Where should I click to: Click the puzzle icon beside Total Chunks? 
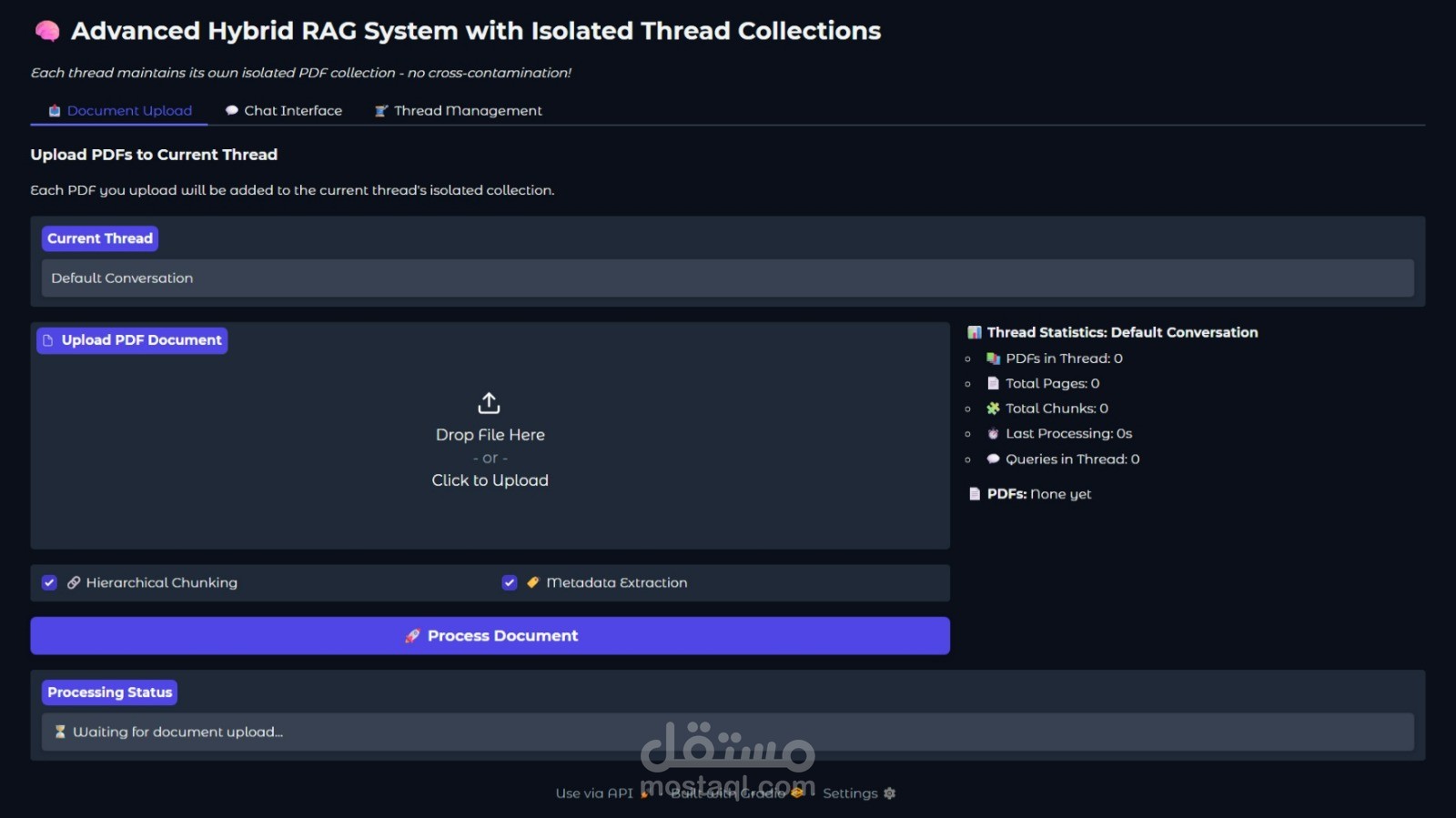click(993, 409)
